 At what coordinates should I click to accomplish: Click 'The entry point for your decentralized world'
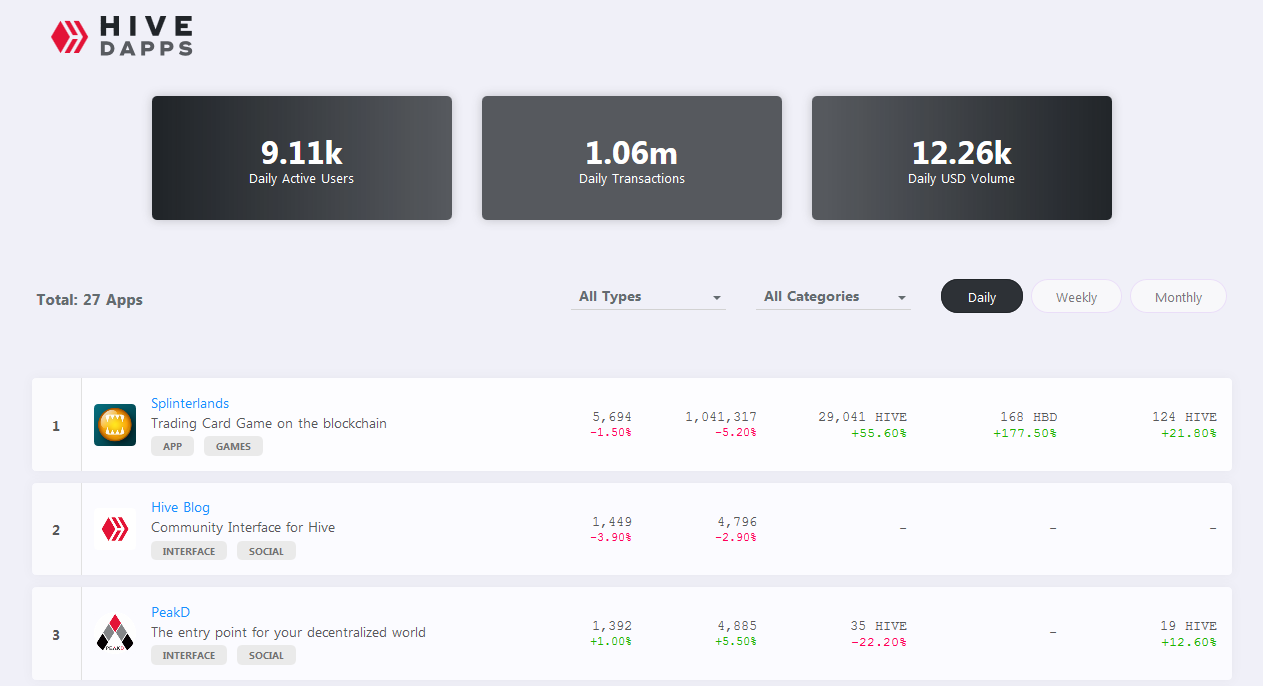click(289, 632)
